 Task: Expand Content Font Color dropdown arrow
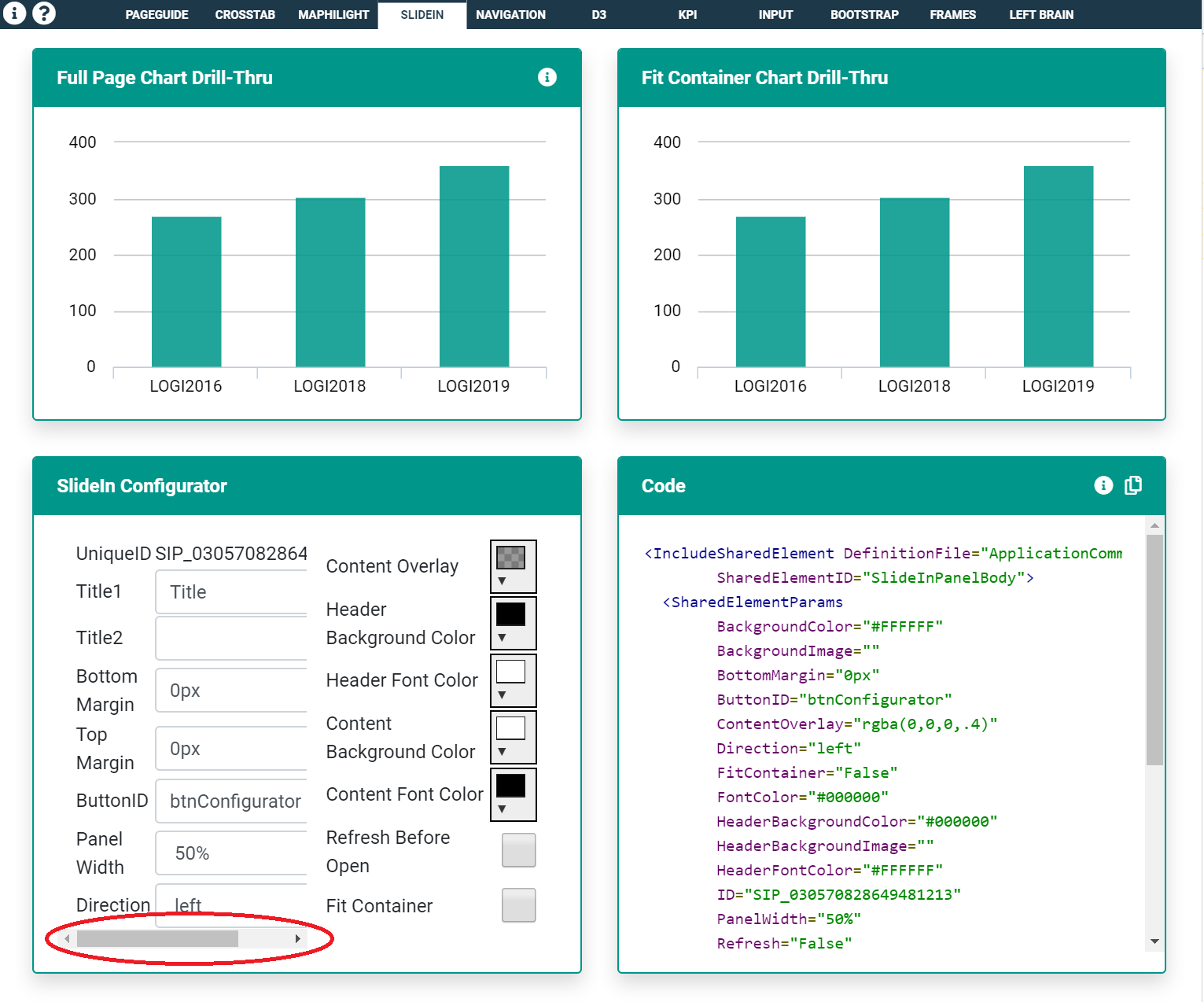(x=502, y=809)
